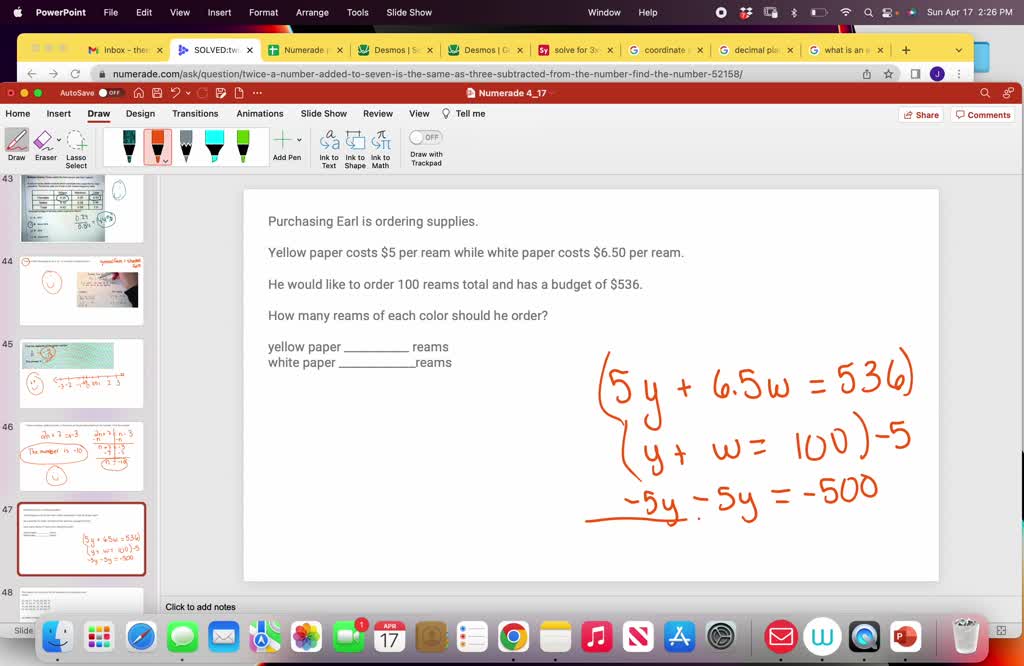Switch to the Design ribbon tab

point(140,114)
